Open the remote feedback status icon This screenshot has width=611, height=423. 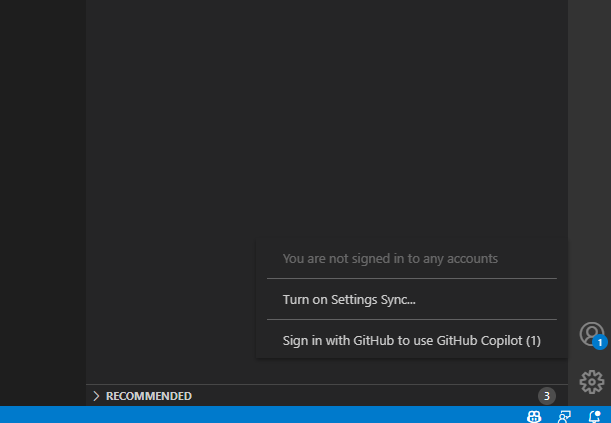pos(564,416)
